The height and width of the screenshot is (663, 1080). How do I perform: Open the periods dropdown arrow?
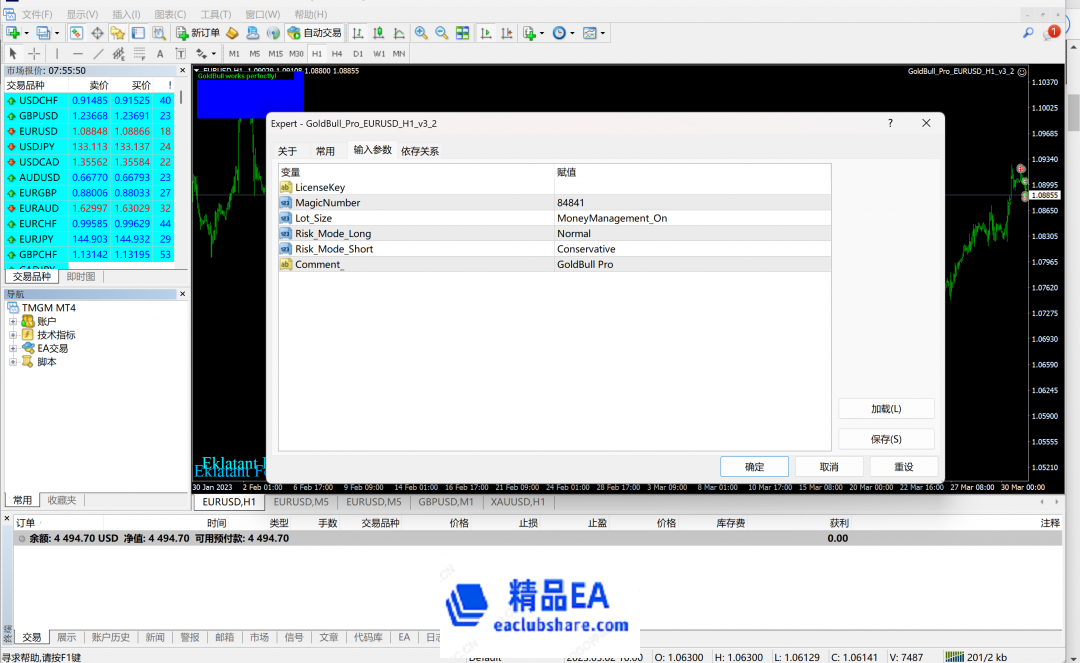pyautogui.click(x=572, y=32)
